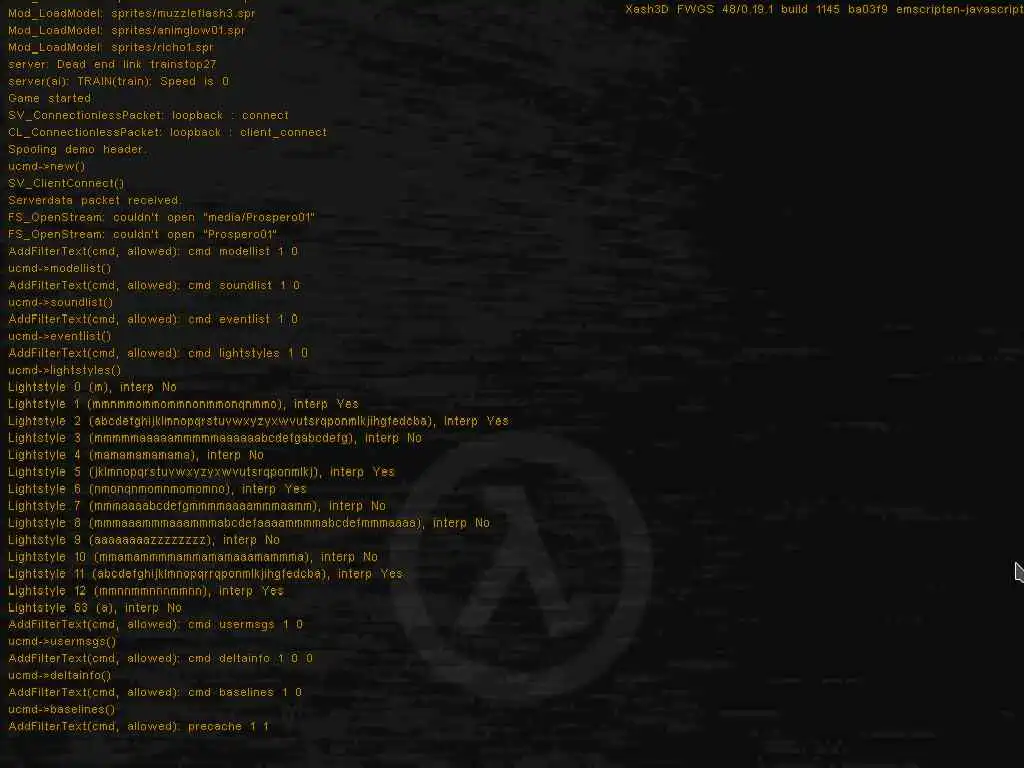Viewport: 1024px width, 768px height.
Task: Click the Lightstyle 2 console line
Action: pos(259,421)
